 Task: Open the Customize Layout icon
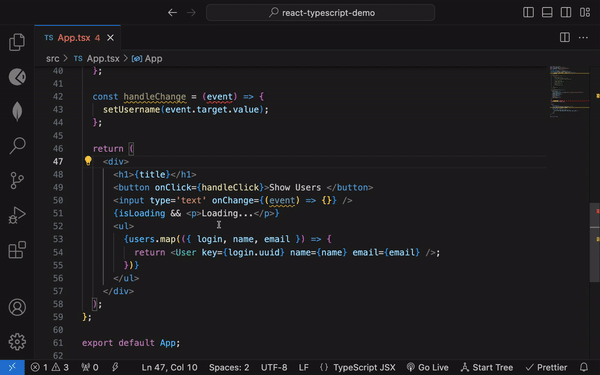pos(585,12)
